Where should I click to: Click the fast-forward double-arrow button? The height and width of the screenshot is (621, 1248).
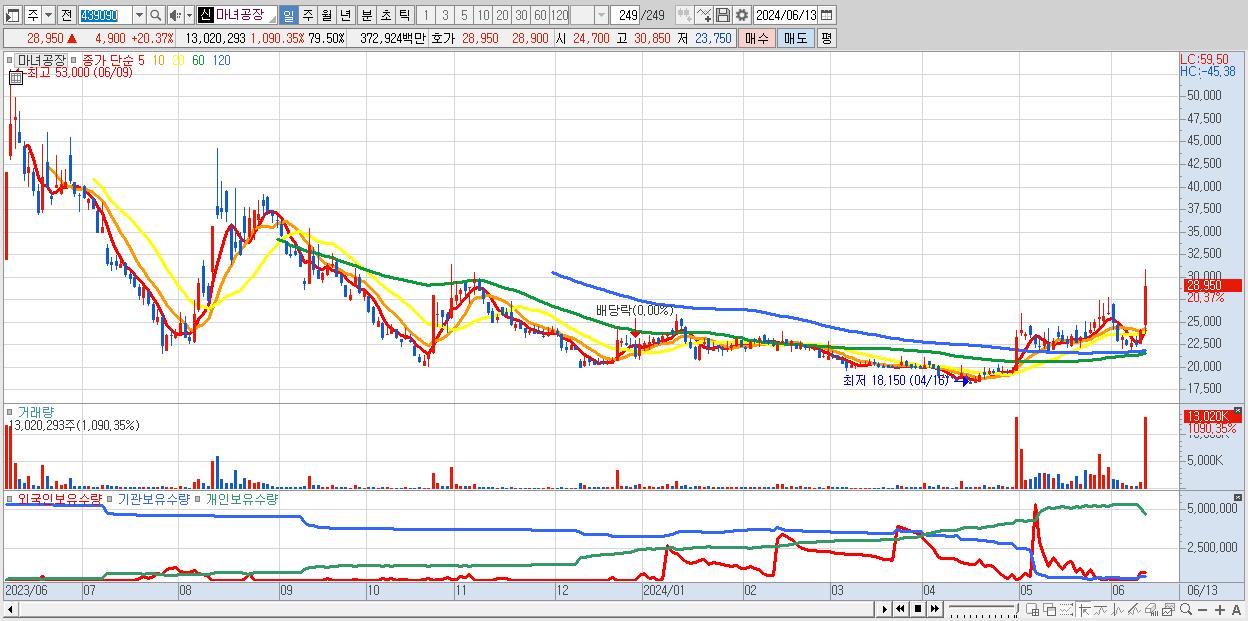click(935, 609)
